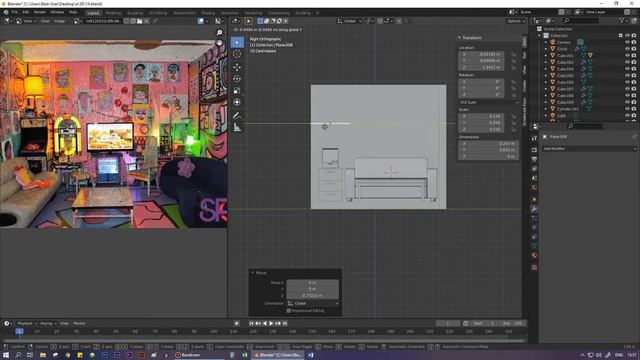Screen dimensions: 640x360
Task: Open Orientation Global dropdown in Move panel
Action: 313,303
